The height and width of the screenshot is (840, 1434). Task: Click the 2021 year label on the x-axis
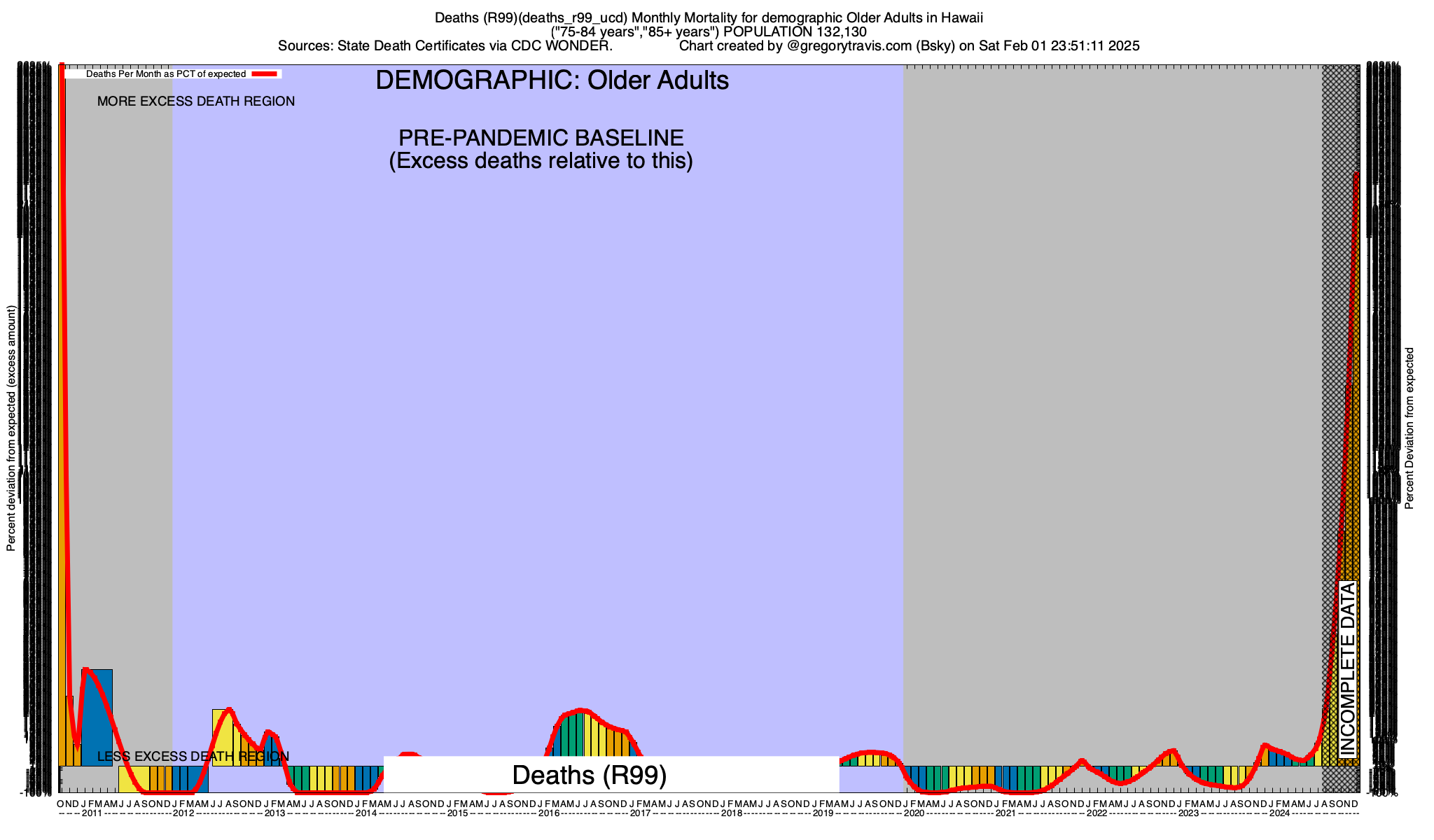point(1005,814)
